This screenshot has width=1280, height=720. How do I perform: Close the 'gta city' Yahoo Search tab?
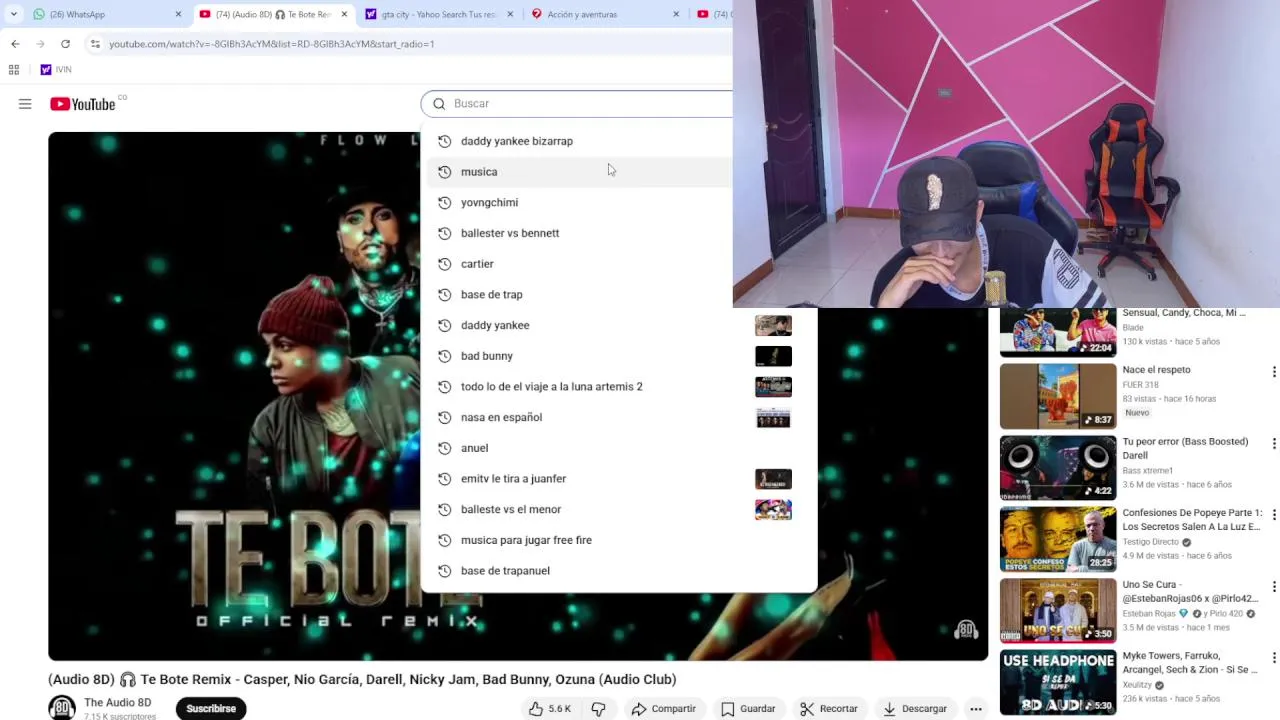(510, 14)
